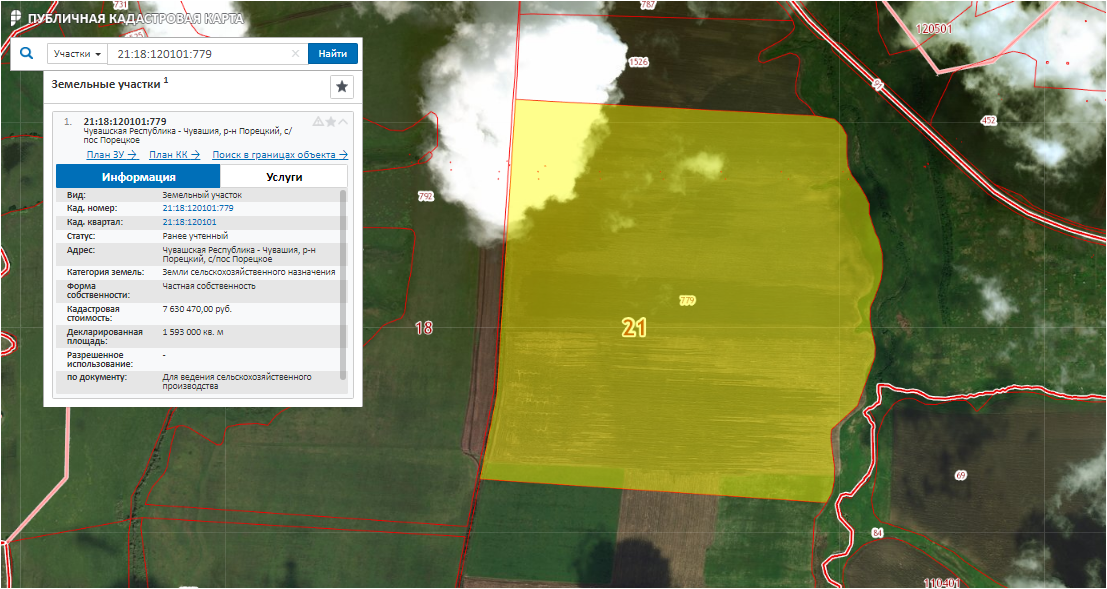Open the Участки search type dropdown
Screen dimensions: 1107x589
[x=78, y=54]
